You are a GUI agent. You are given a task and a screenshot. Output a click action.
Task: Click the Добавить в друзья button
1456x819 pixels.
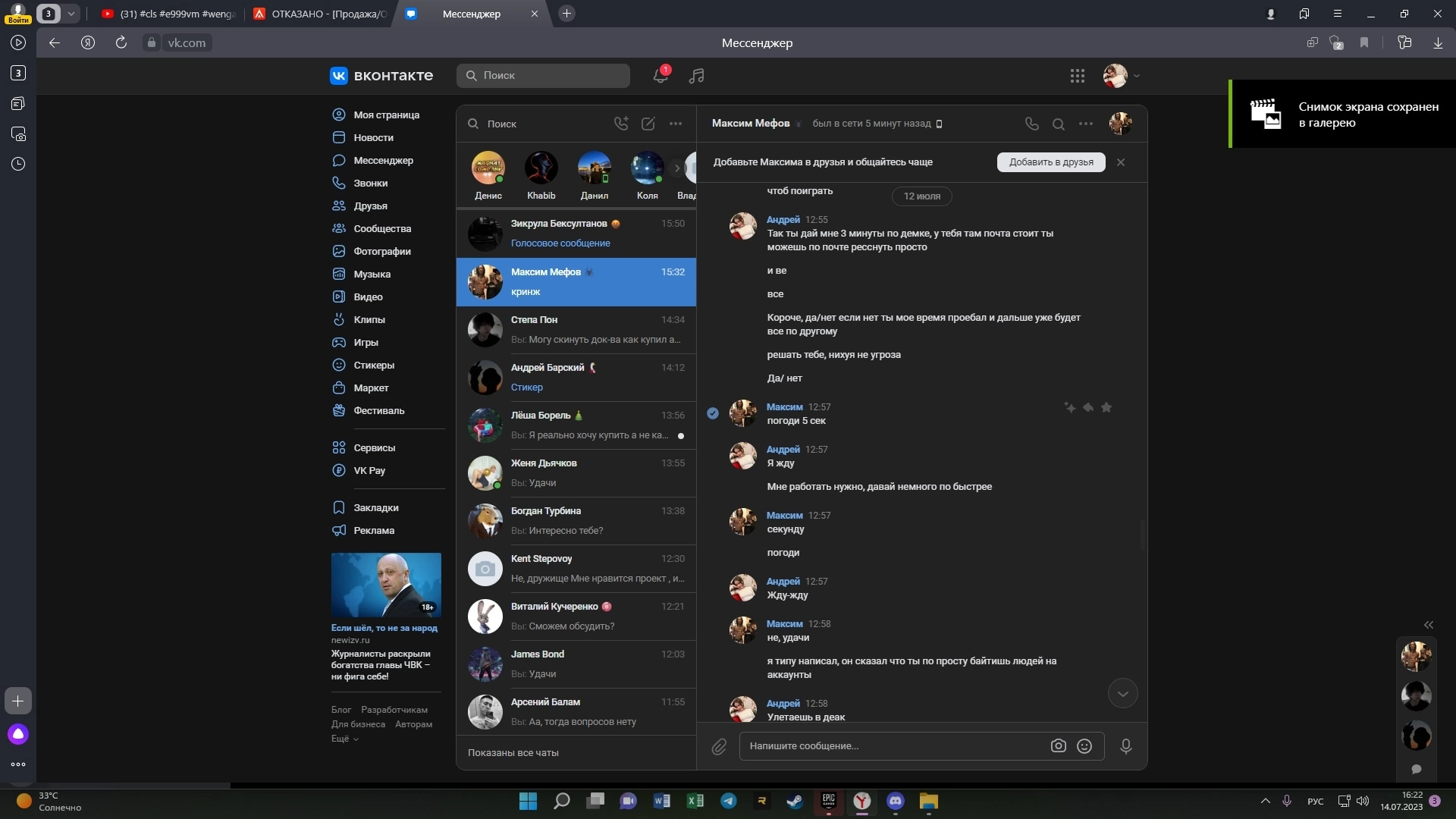pos(1050,162)
